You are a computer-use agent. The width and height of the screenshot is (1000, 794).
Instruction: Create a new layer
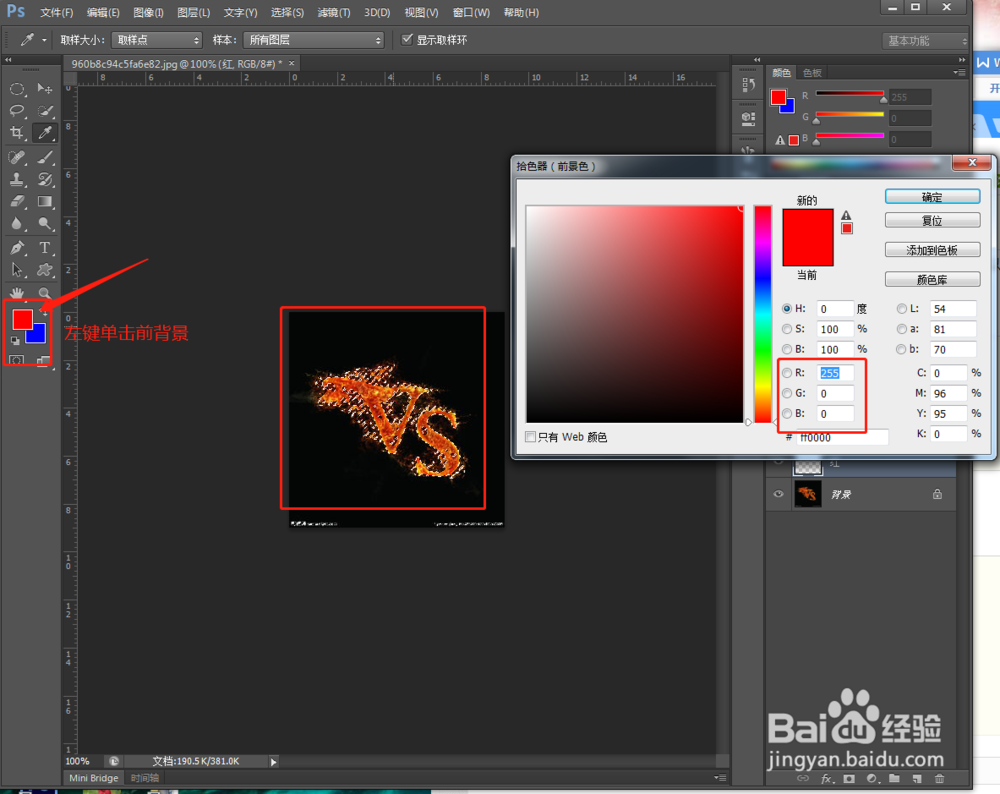click(917, 779)
